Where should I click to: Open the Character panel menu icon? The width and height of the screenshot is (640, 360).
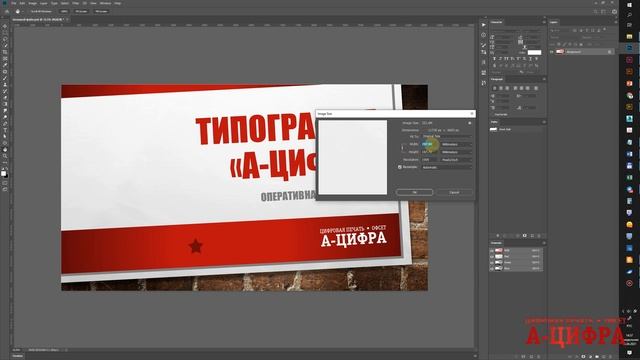click(x=544, y=22)
